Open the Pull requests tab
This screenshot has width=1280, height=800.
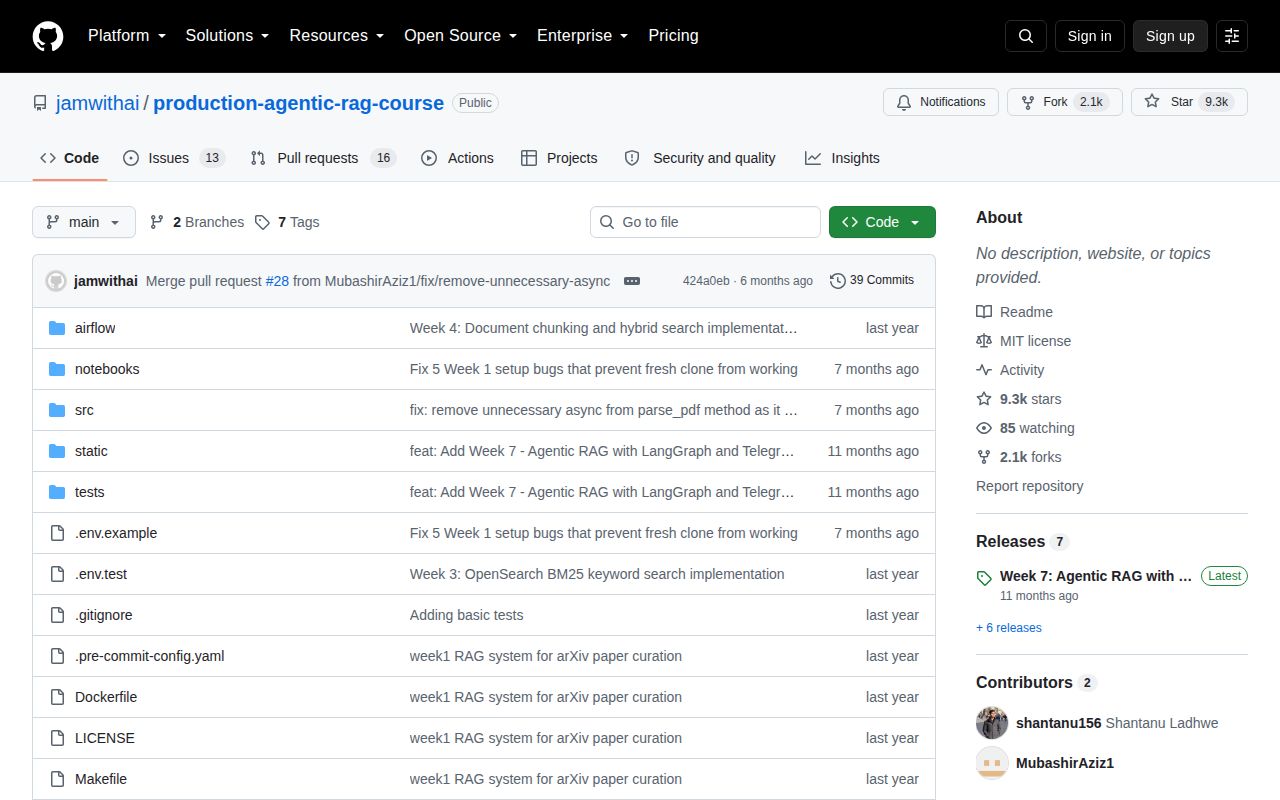coord(323,158)
